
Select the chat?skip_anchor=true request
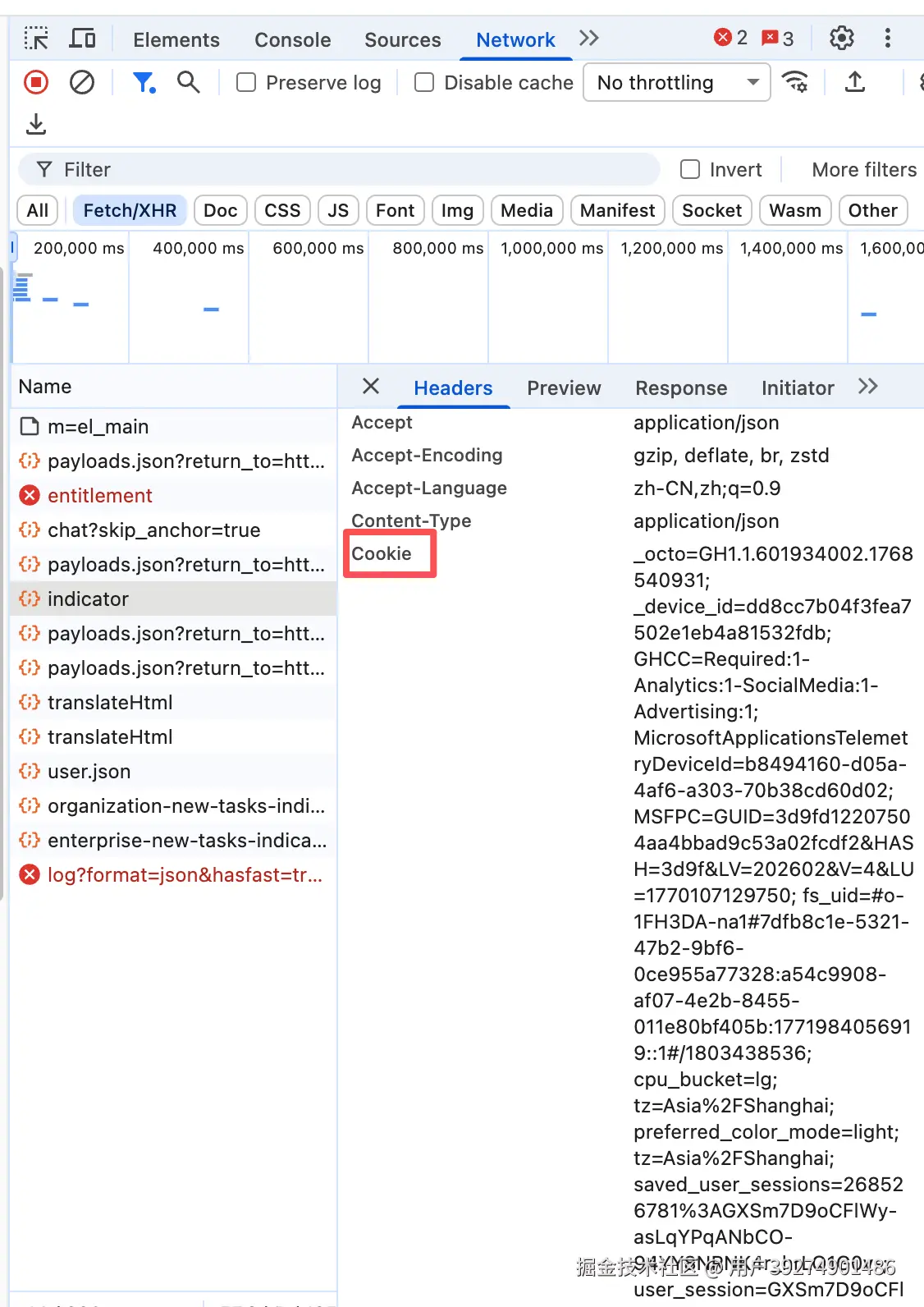(x=174, y=530)
